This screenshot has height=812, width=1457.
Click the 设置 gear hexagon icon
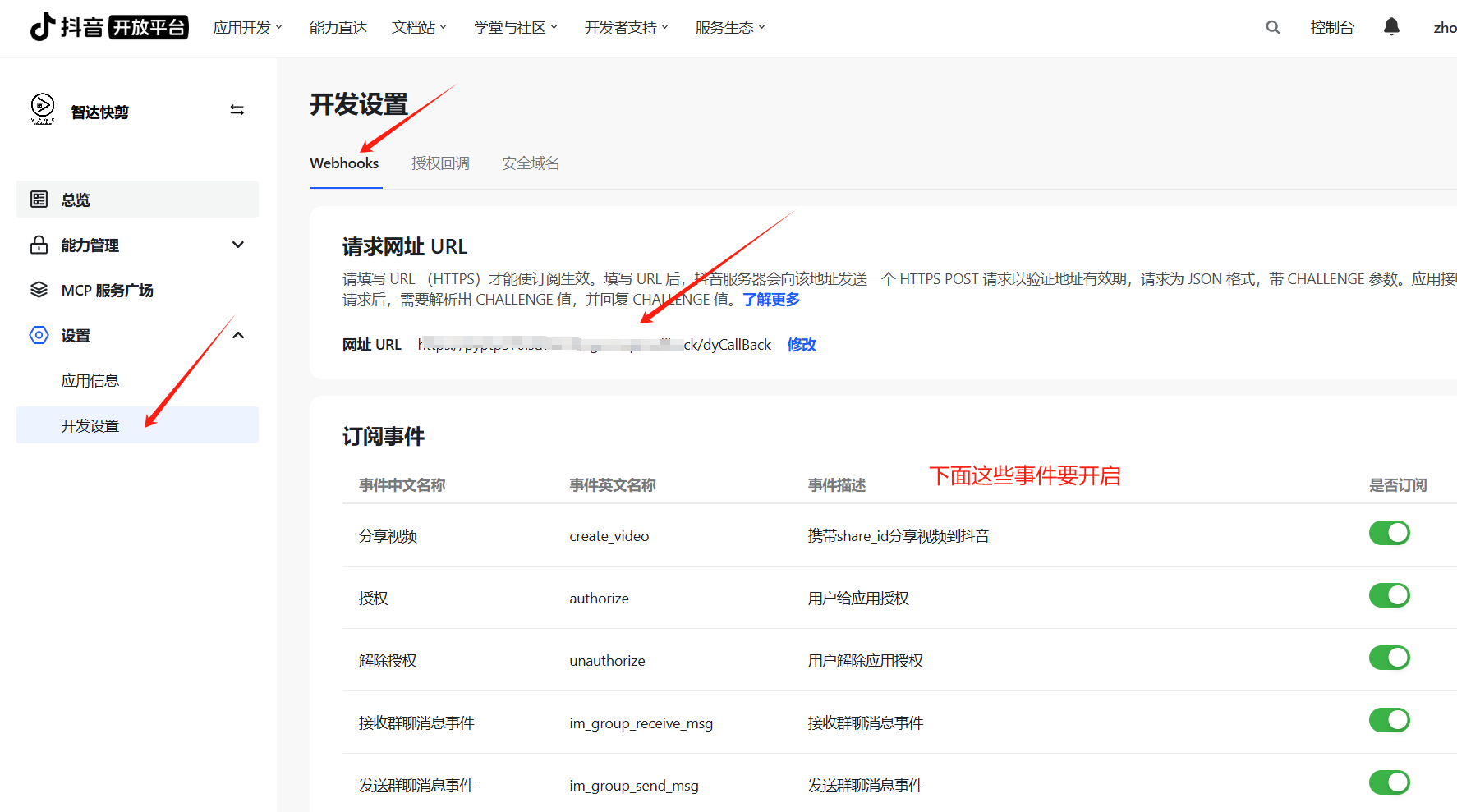click(39, 335)
